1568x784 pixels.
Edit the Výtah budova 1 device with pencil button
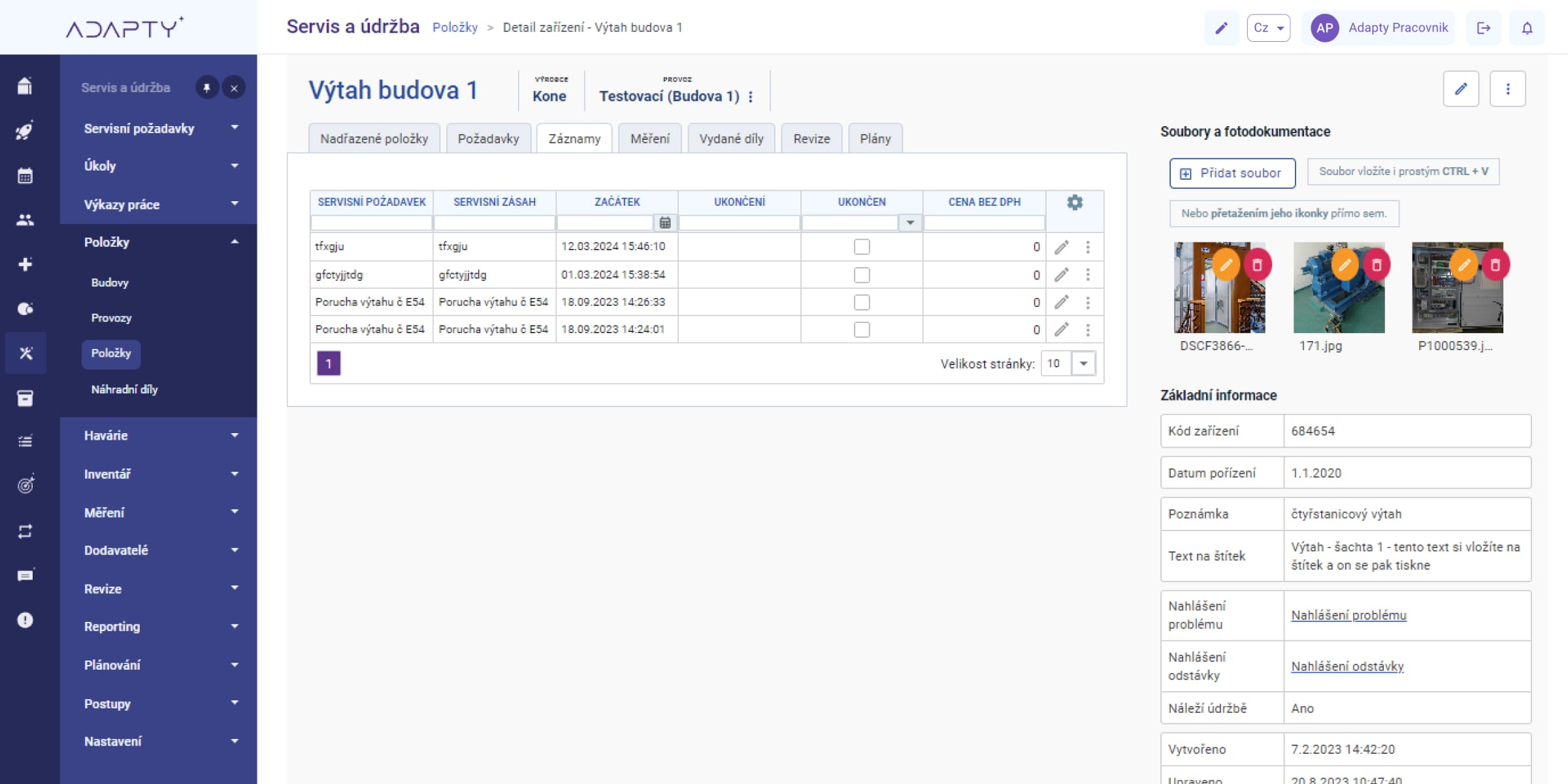[1461, 89]
